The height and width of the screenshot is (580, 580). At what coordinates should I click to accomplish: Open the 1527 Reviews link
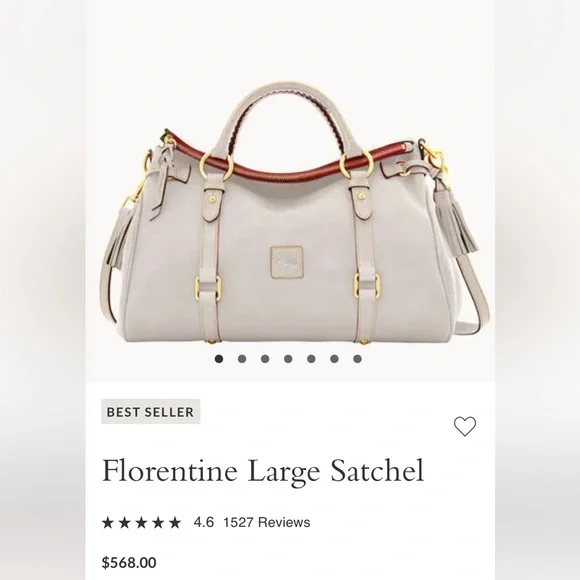coord(267,522)
